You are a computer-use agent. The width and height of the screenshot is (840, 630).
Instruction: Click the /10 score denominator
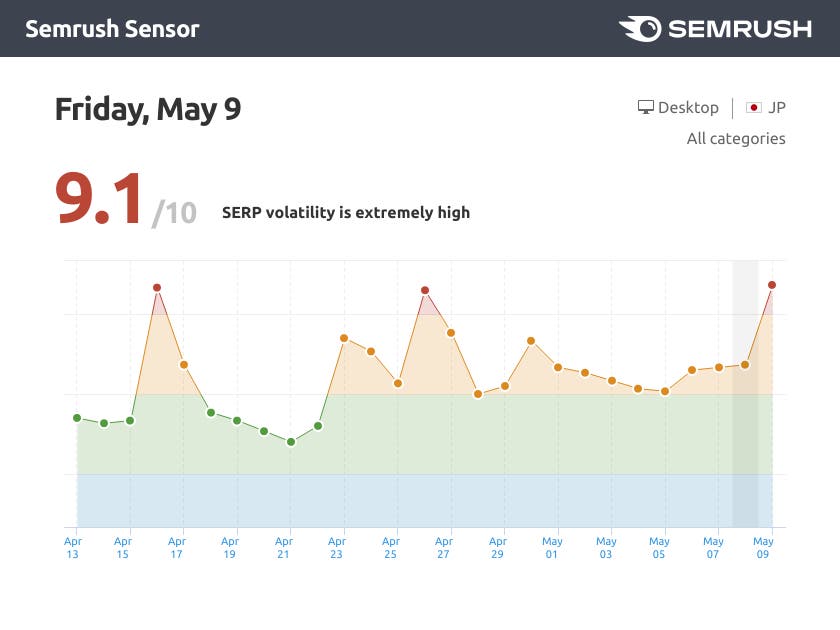point(175,213)
